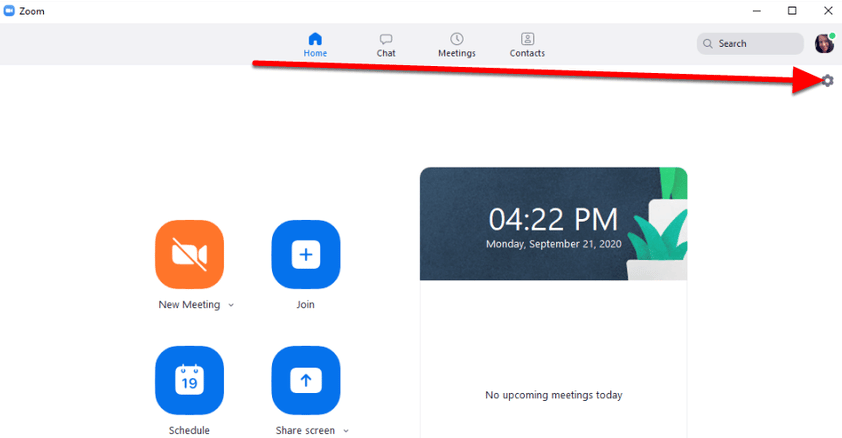
Task: Open the Schedule calendar button
Action: click(x=190, y=380)
